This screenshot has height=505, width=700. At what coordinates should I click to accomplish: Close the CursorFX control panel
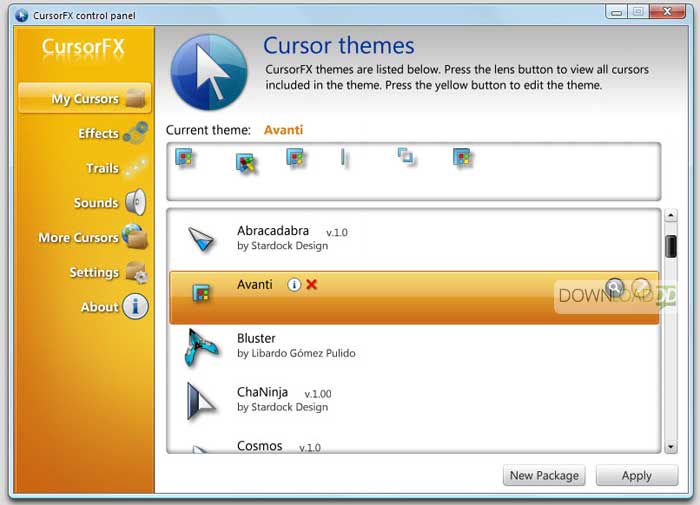(667, 12)
